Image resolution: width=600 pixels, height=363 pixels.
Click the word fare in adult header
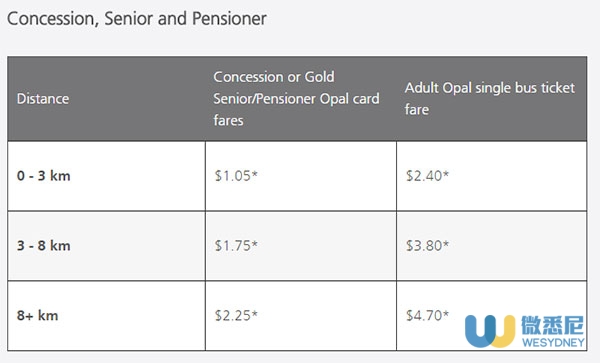pyautogui.click(x=417, y=110)
